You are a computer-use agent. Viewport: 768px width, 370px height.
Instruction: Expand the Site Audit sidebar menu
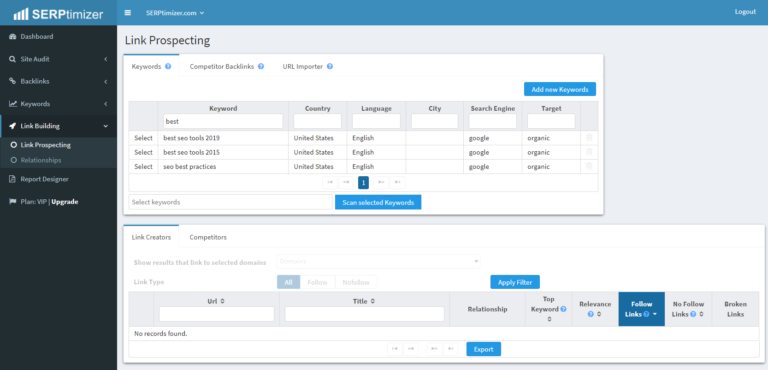tap(58, 59)
